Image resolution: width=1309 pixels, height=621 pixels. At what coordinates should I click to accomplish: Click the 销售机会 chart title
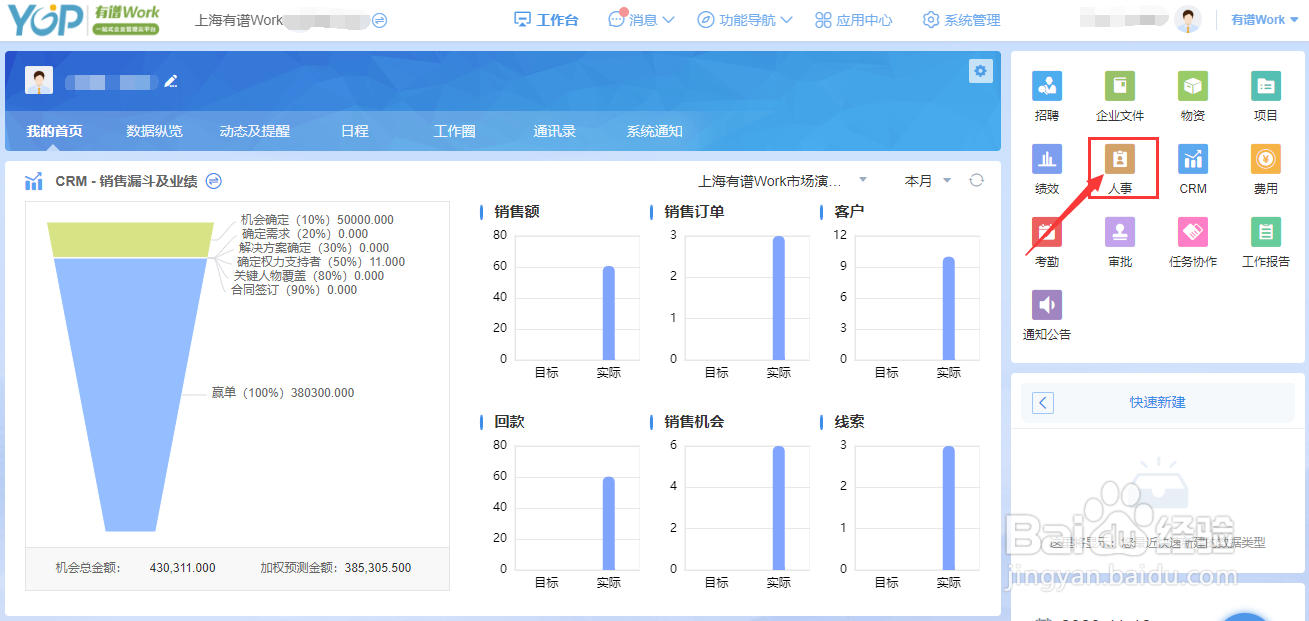point(694,422)
